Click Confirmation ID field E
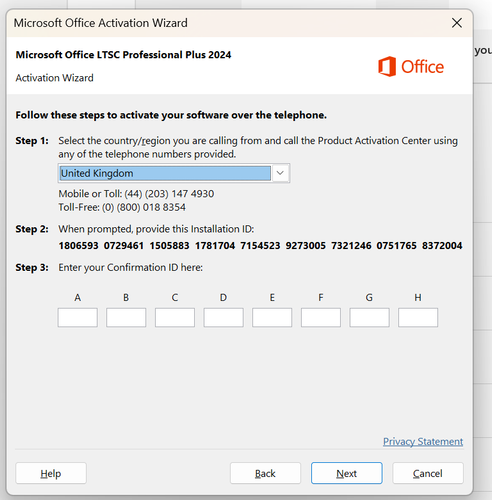The height and width of the screenshot is (500, 492). pos(272,317)
